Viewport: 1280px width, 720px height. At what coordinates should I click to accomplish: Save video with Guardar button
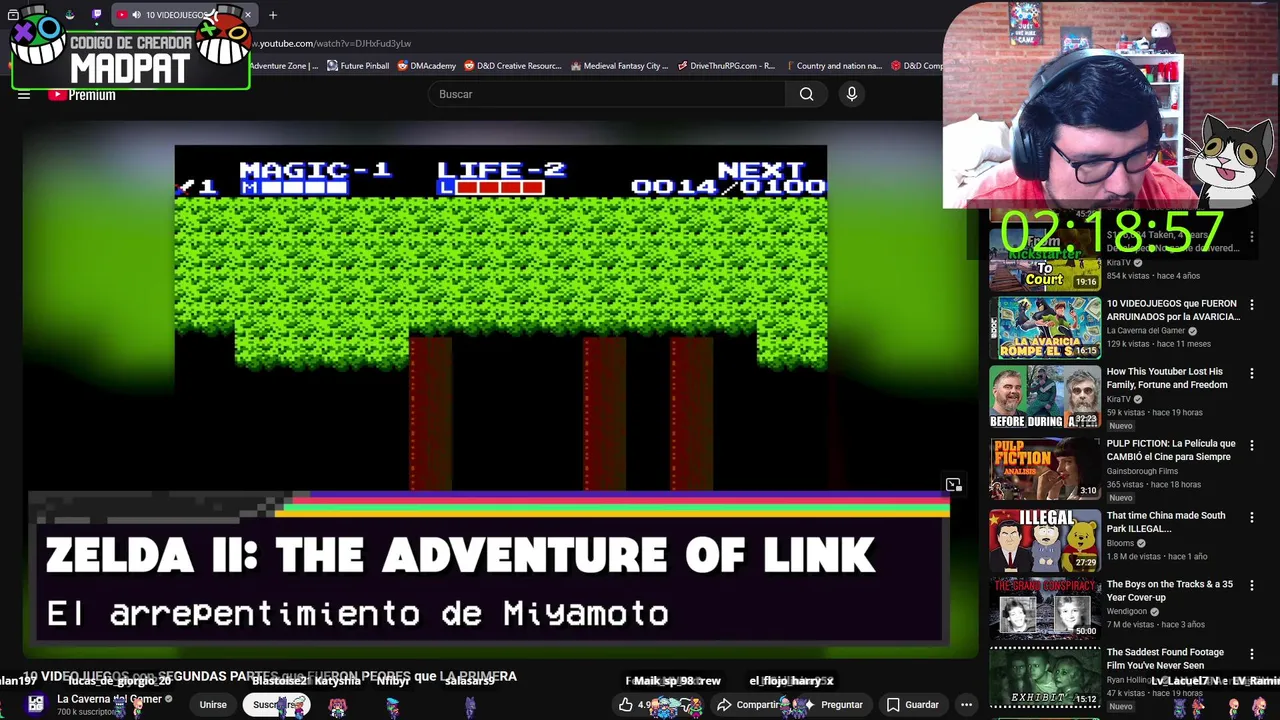point(912,705)
